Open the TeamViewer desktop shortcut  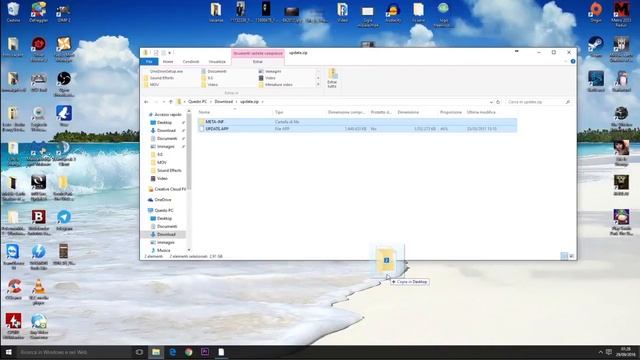coord(13,257)
